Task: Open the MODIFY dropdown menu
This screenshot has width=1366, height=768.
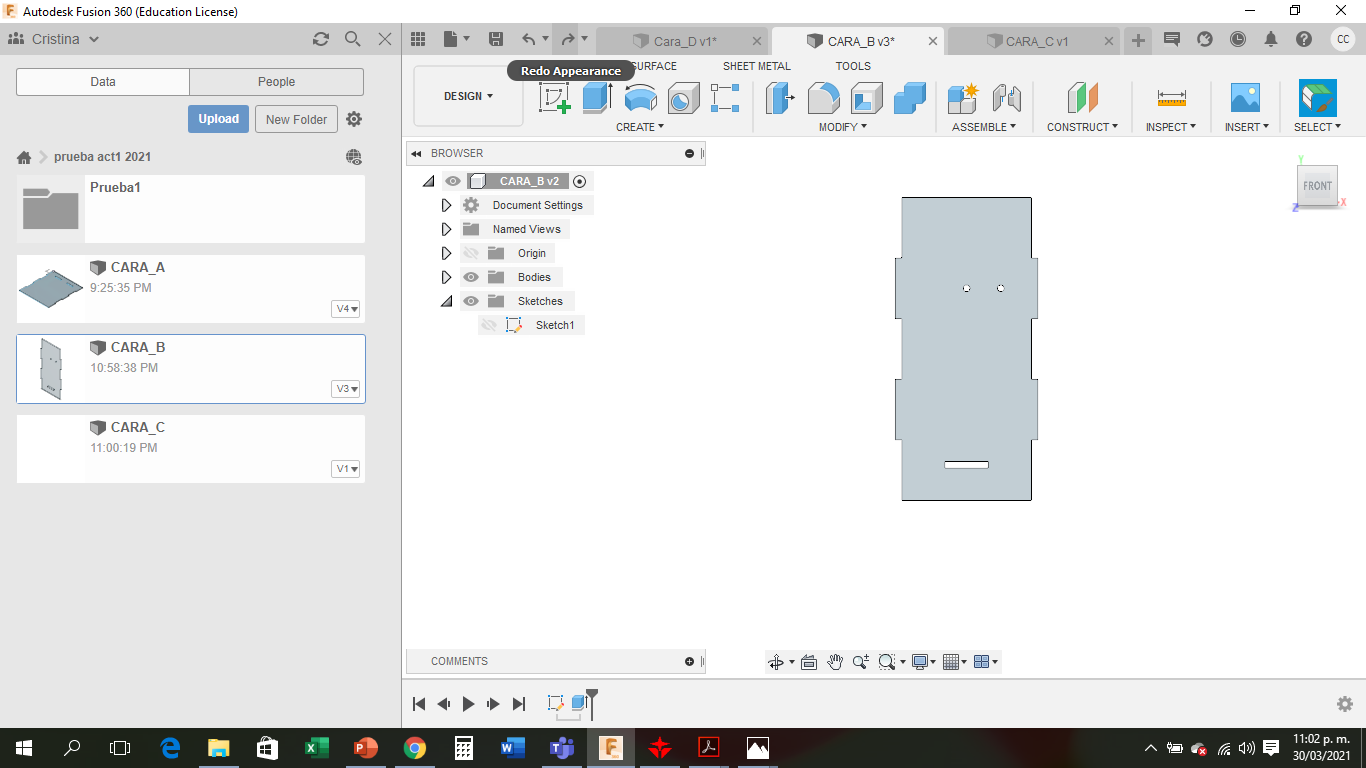Action: pos(843,127)
